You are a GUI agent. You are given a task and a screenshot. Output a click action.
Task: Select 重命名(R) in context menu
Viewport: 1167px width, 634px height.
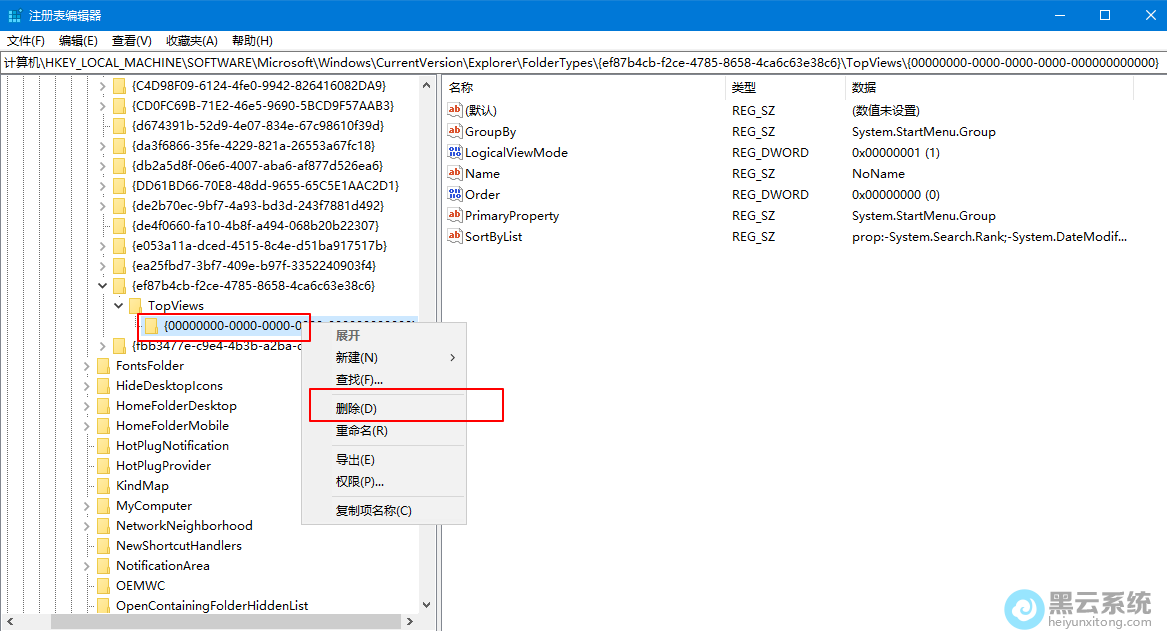(x=361, y=431)
